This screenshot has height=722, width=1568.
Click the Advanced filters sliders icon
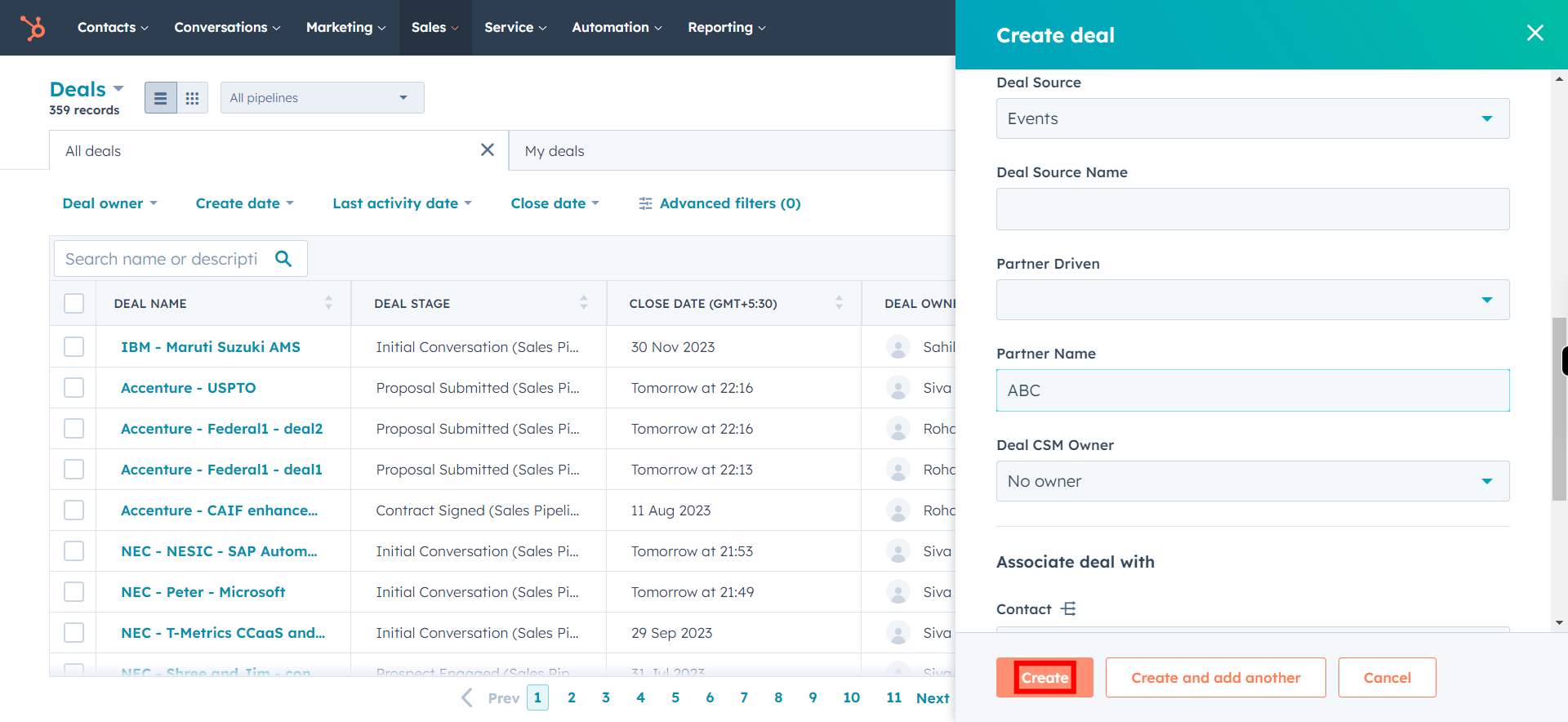pos(645,203)
